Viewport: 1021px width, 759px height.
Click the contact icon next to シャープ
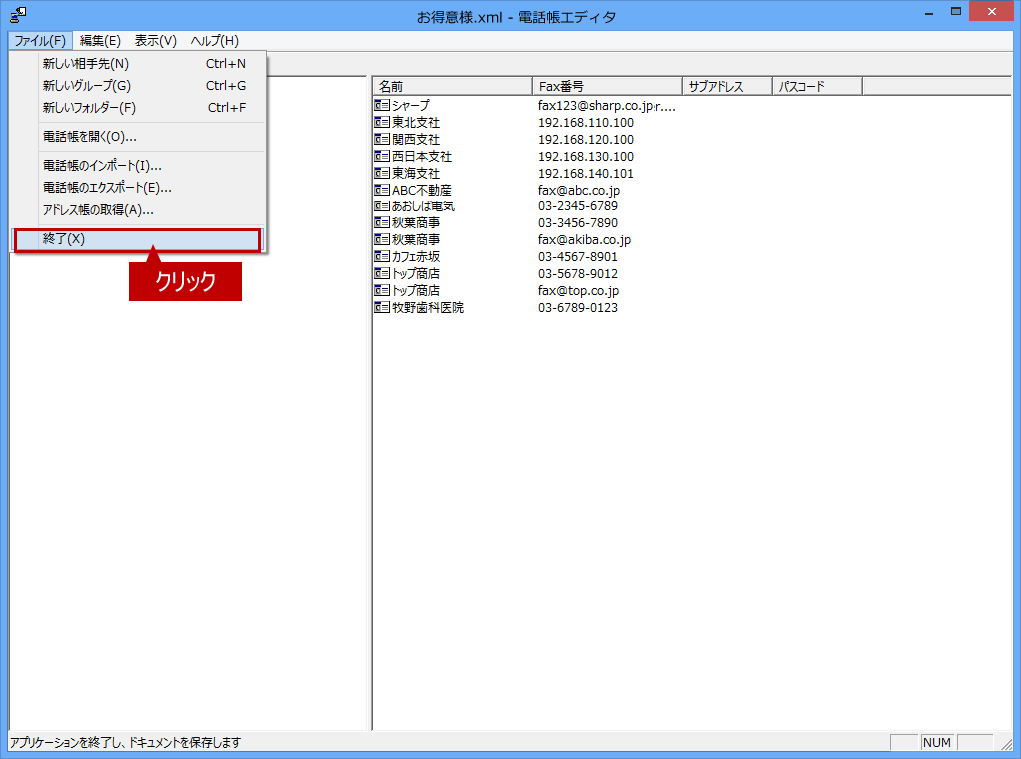coord(382,105)
